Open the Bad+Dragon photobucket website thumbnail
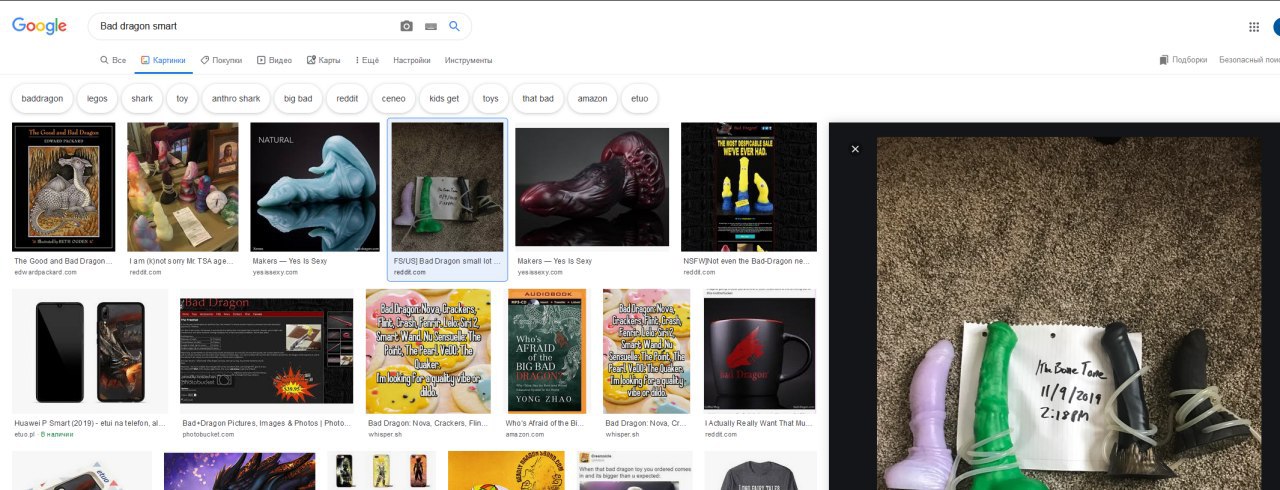The width and height of the screenshot is (1280, 490). (x=267, y=352)
